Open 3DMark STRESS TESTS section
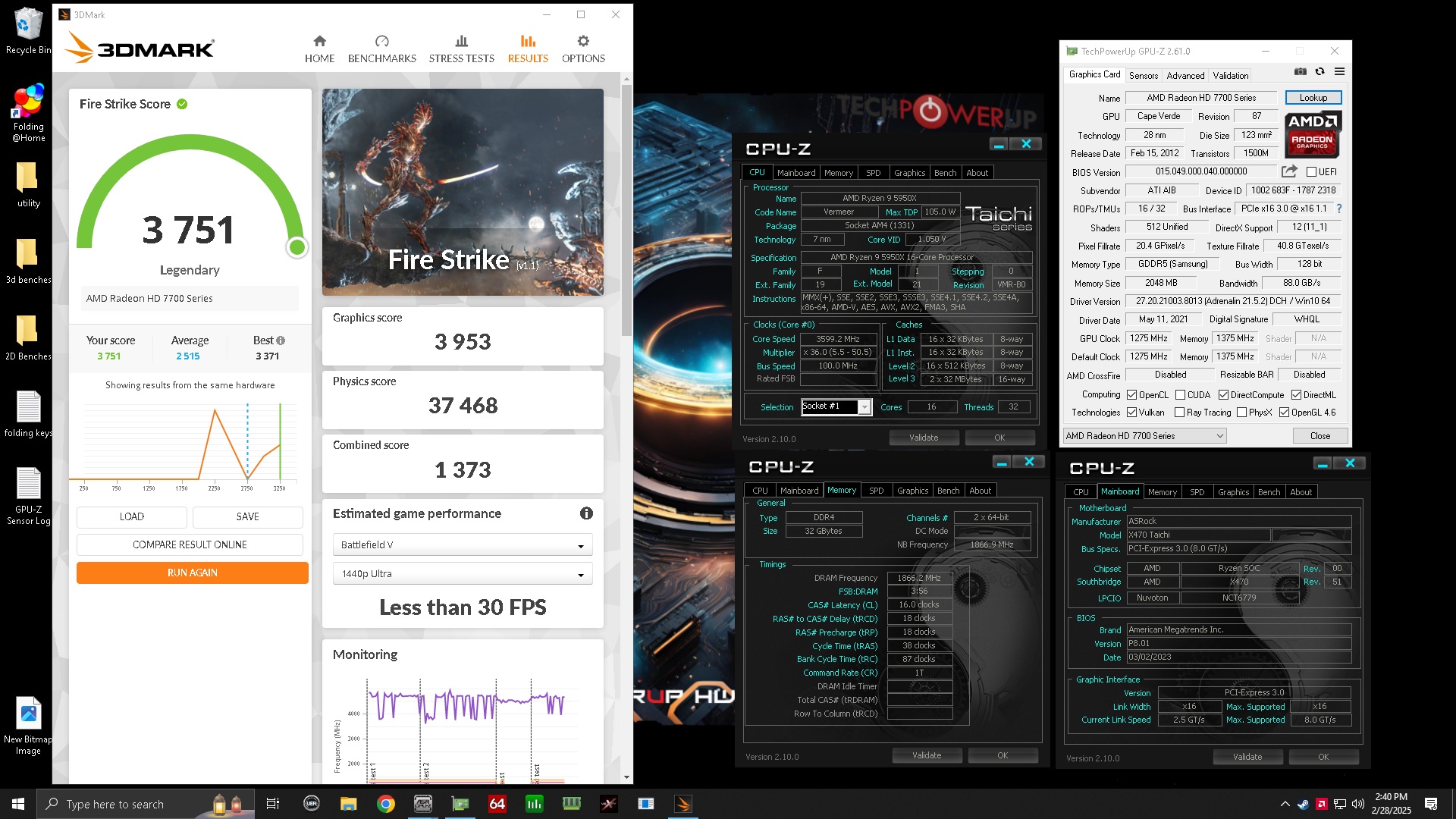1456x819 pixels. (x=461, y=49)
